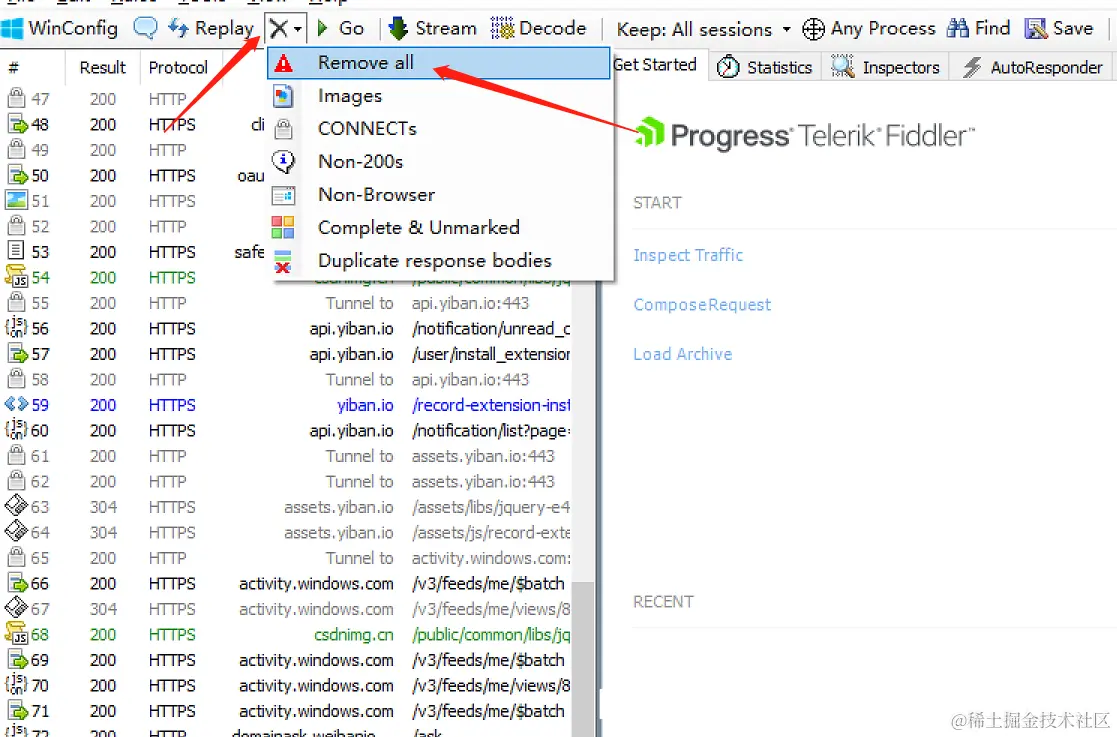The image size is (1117, 737).
Task: Click the HTML icon of session 59
Action: point(16,404)
